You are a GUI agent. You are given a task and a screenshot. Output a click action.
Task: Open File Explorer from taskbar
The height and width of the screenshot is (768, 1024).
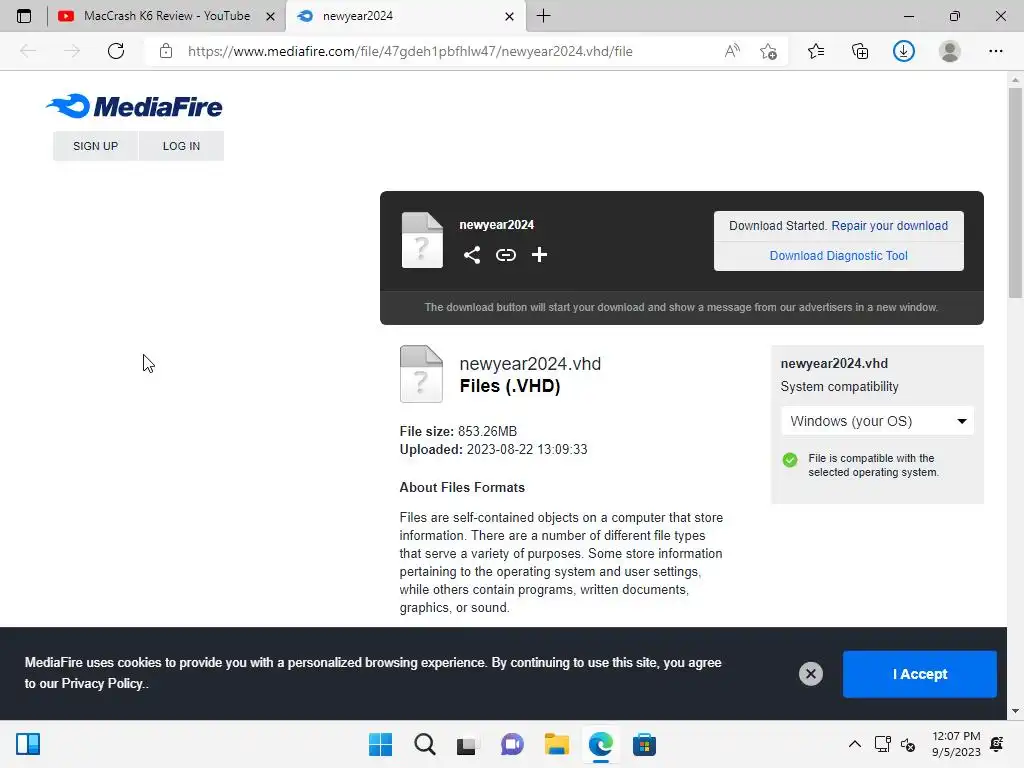click(x=556, y=744)
